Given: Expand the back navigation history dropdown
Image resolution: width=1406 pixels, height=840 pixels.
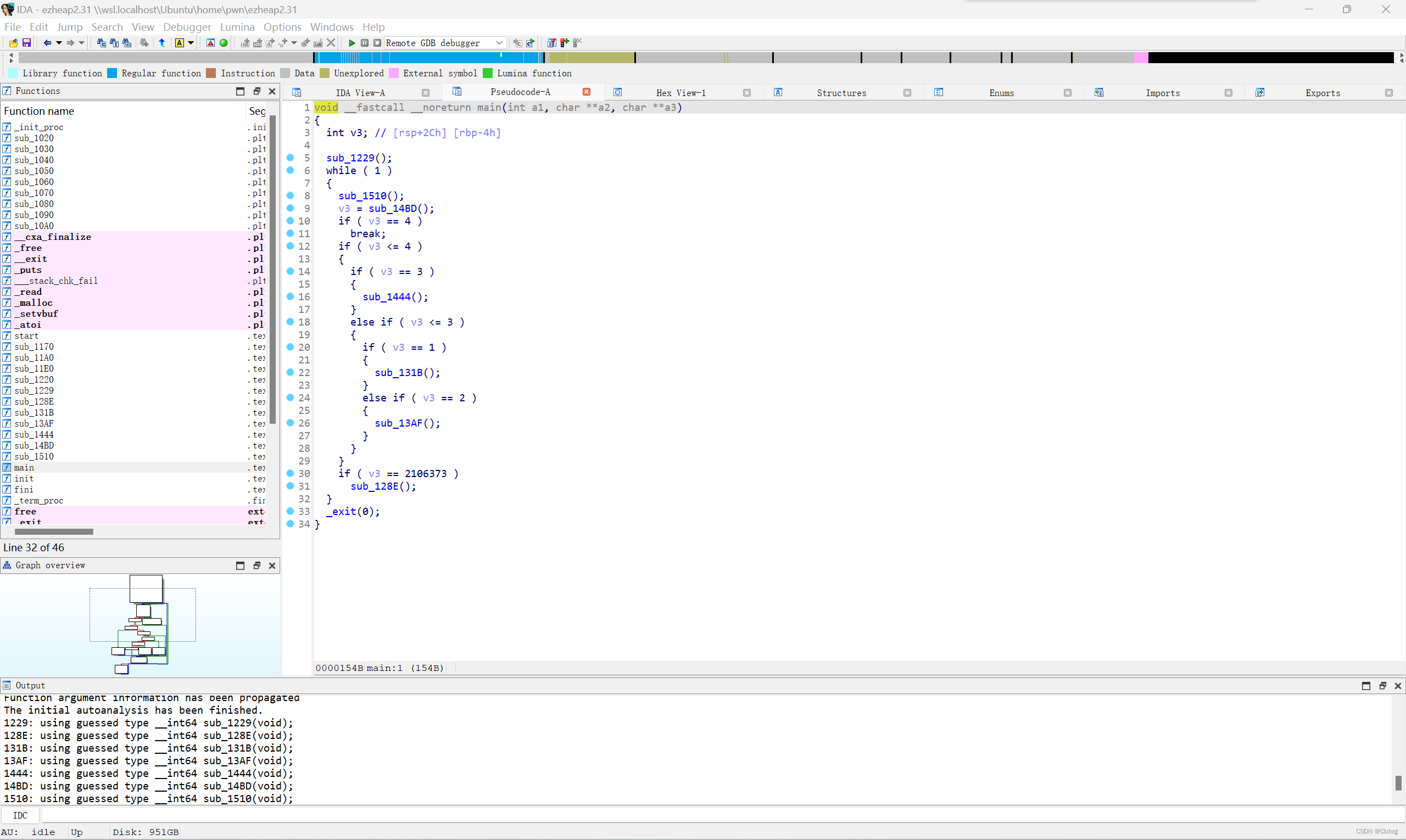Looking at the screenshot, I should pos(59,43).
